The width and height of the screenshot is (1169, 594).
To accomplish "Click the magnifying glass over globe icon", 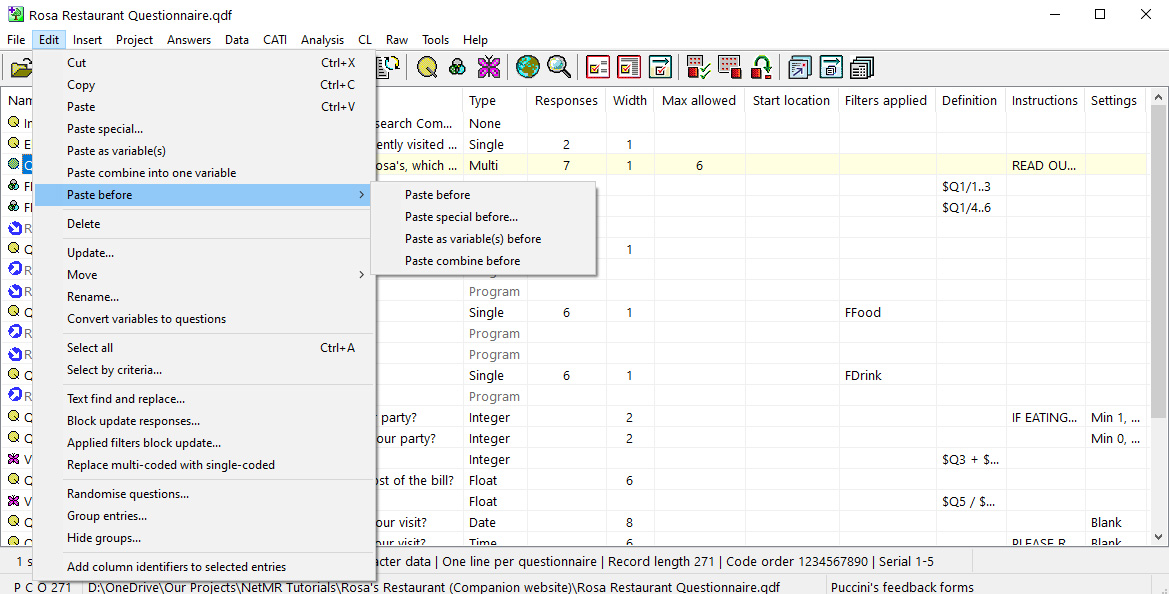I will tap(558, 67).
